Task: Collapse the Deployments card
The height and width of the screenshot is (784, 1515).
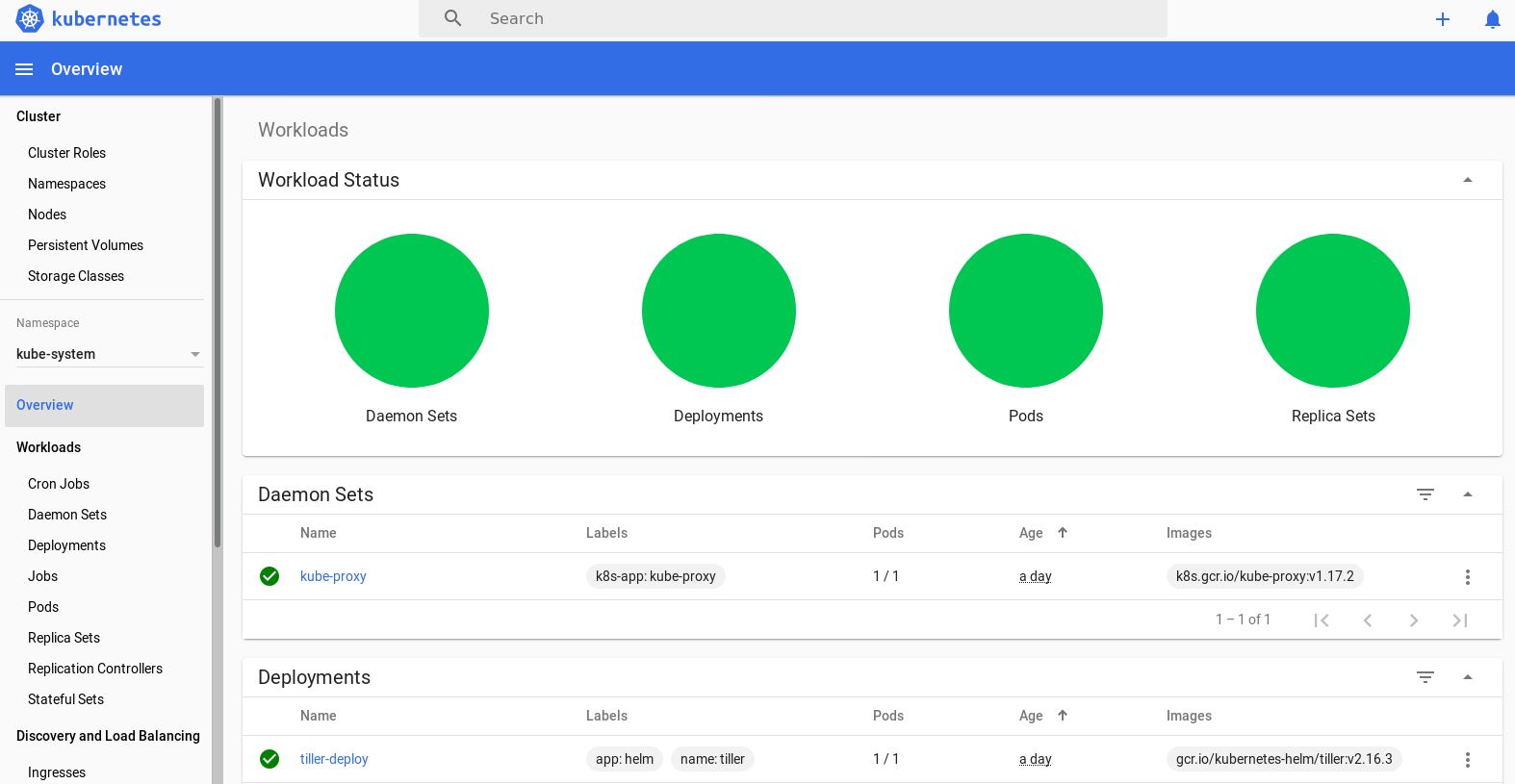Action: 1468,677
